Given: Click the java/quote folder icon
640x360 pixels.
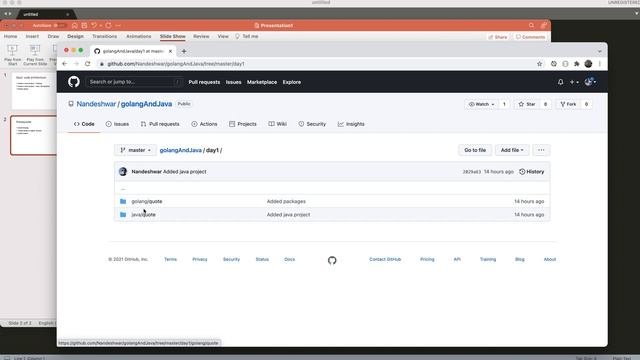Looking at the screenshot, I should point(123,214).
